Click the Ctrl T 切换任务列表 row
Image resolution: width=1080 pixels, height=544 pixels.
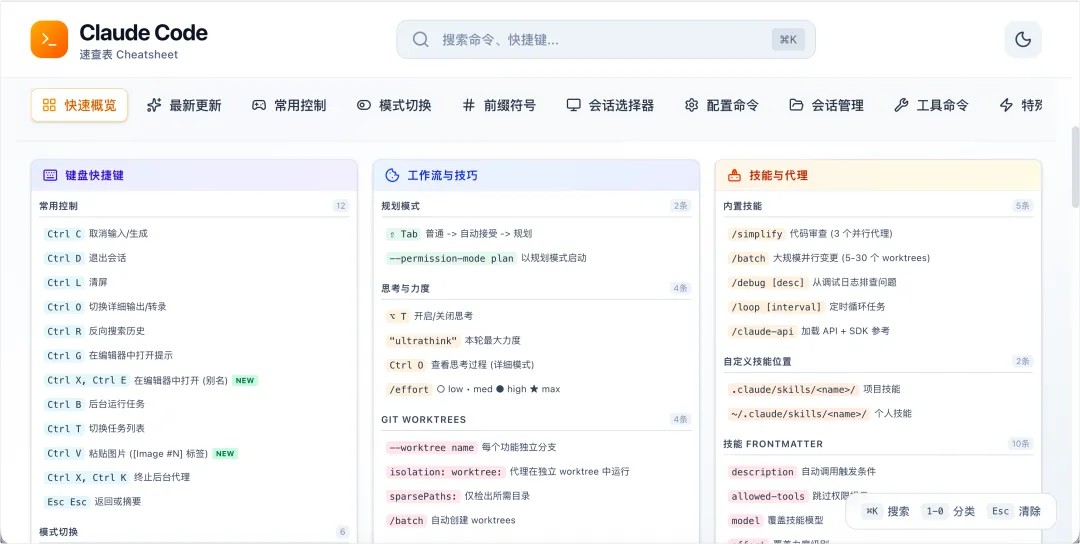pyautogui.click(x=194, y=428)
